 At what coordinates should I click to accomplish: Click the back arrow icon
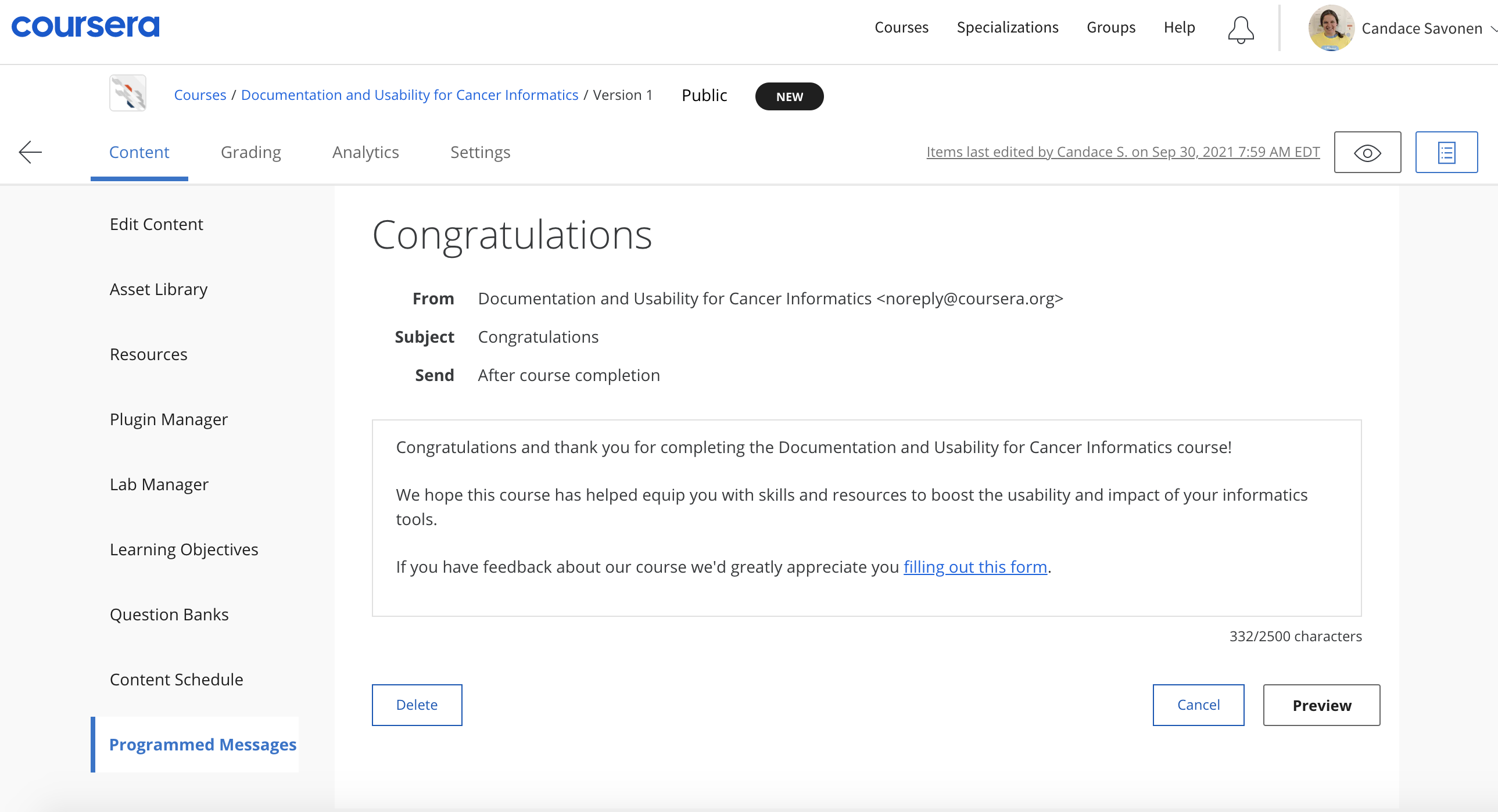[30, 152]
